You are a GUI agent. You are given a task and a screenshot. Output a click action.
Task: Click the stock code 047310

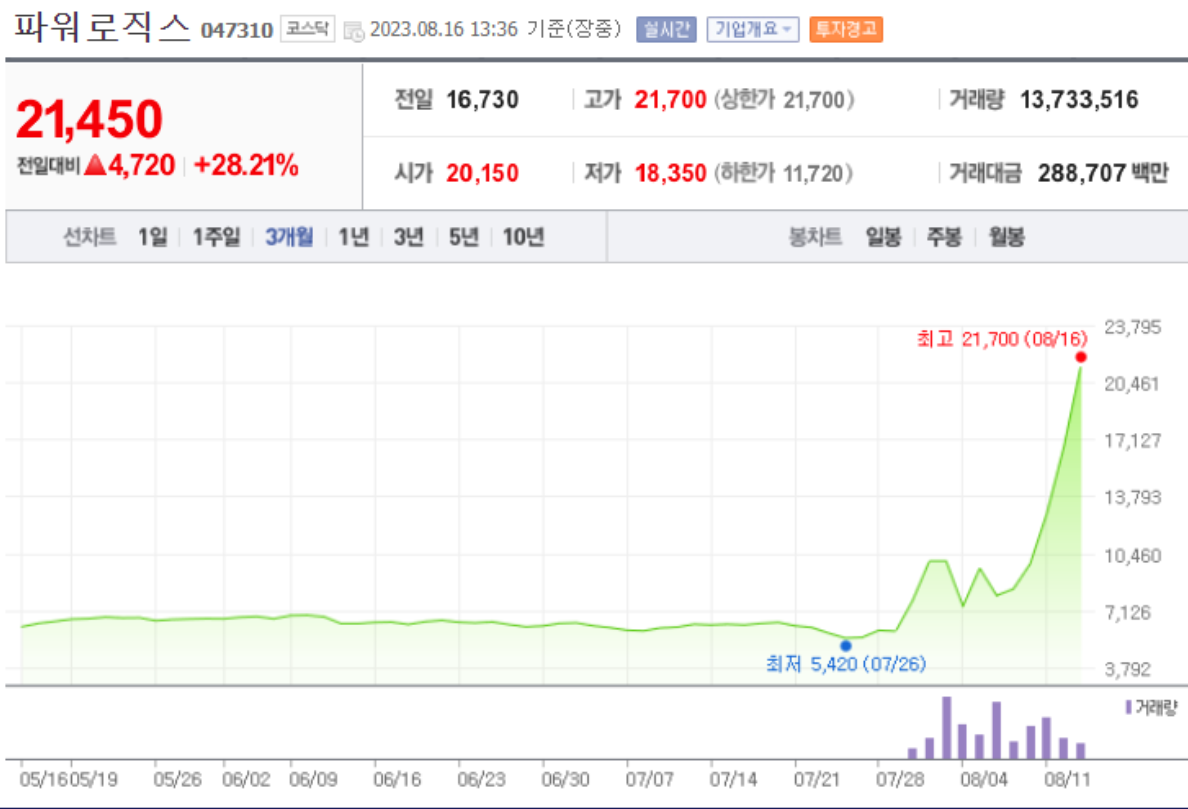pyautogui.click(x=236, y=30)
